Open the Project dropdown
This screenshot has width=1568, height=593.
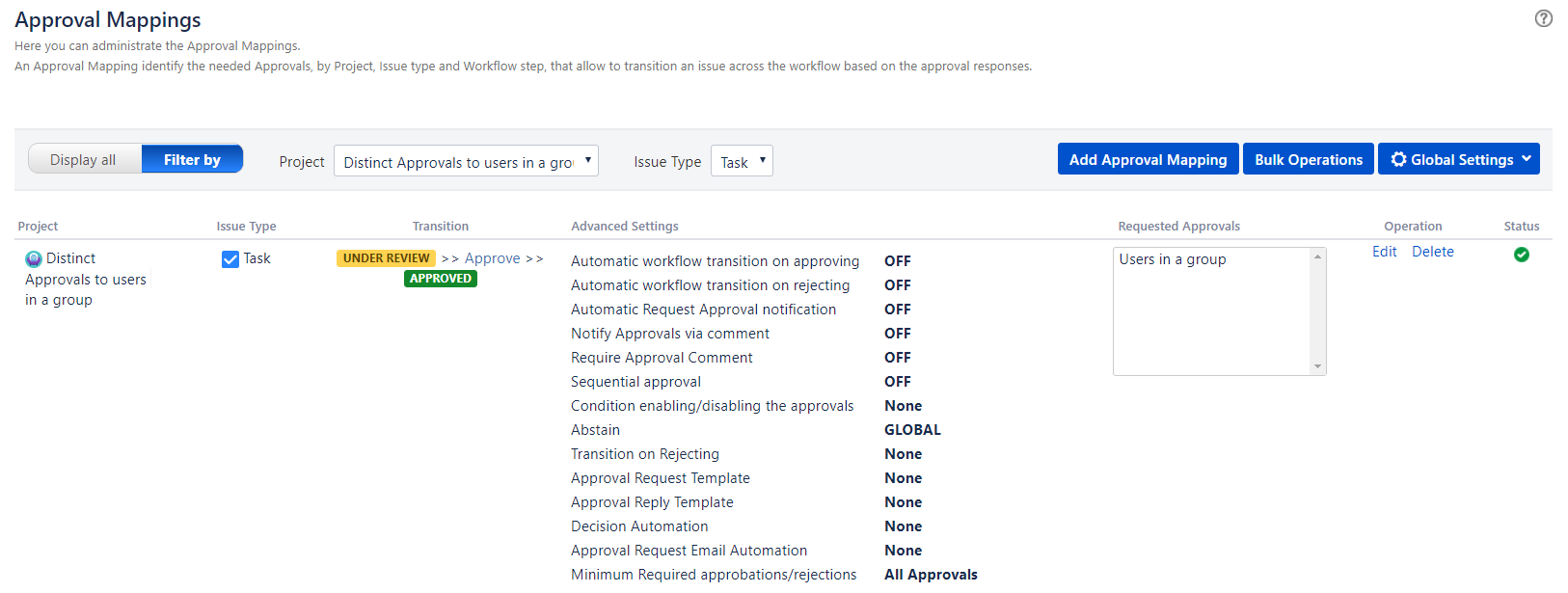point(466,161)
